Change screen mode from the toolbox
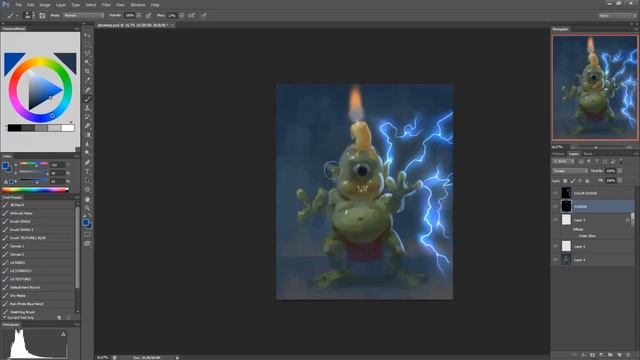This screenshot has width=640, height=360. point(87,243)
